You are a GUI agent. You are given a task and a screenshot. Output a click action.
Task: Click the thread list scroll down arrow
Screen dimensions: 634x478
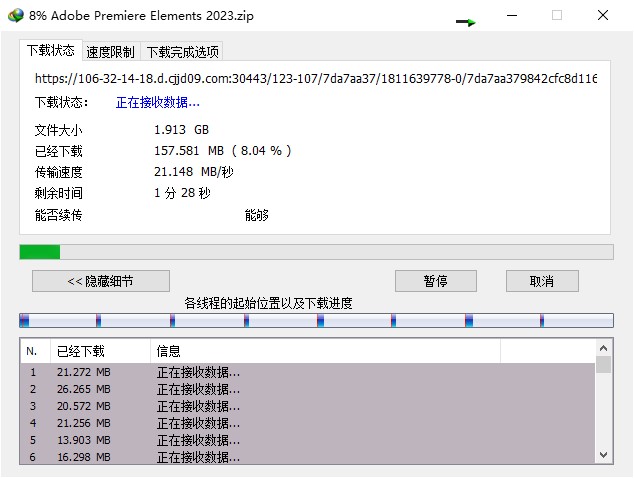(603, 455)
